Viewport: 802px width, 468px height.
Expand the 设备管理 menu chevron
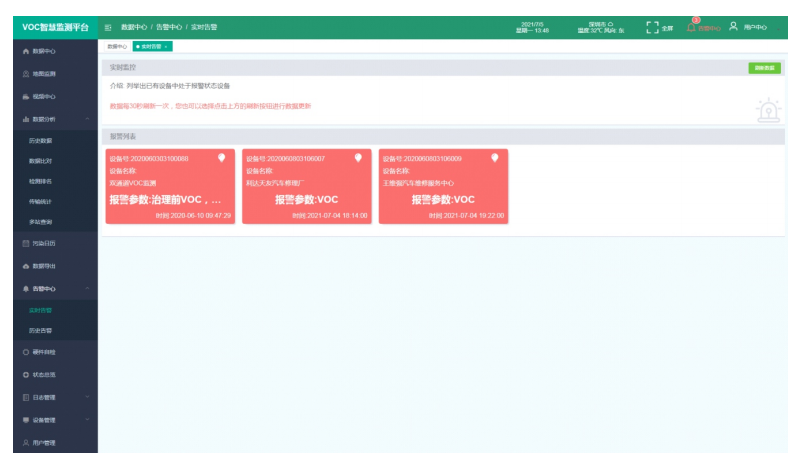click(87, 420)
